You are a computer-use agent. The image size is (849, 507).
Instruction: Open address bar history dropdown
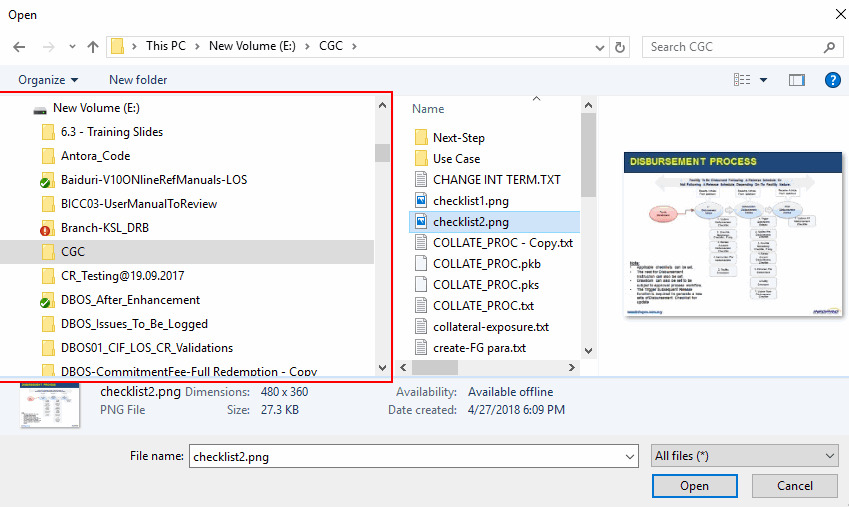coord(599,47)
